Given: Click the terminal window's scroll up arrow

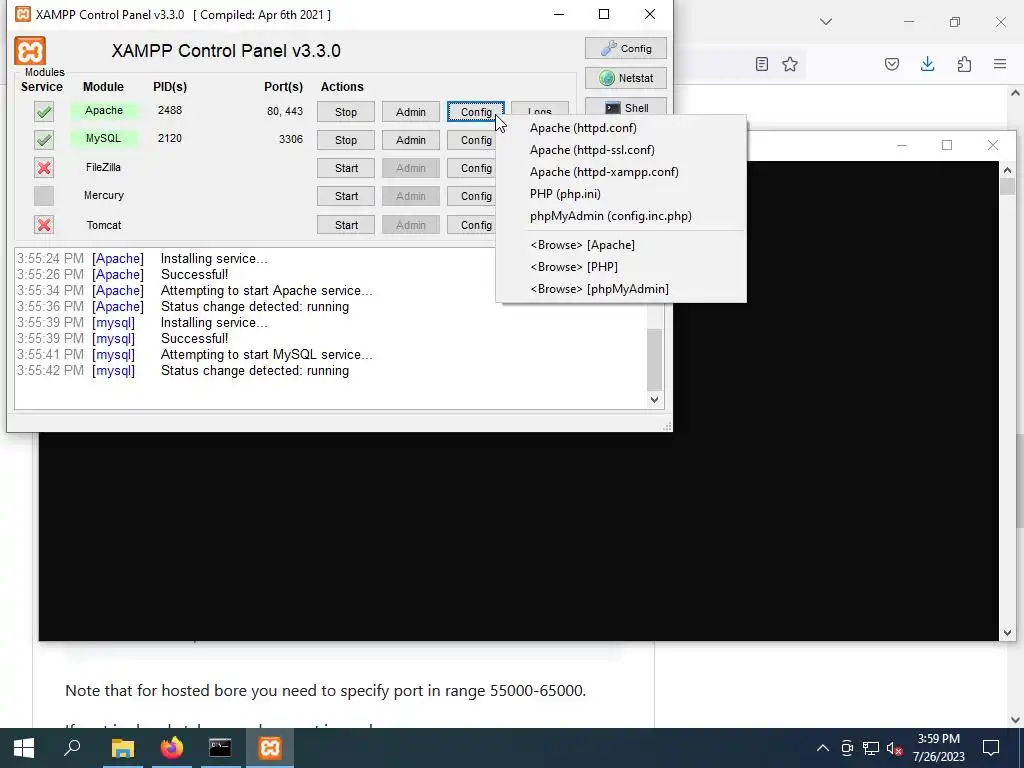Looking at the screenshot, I should [x=1007, y=170].
